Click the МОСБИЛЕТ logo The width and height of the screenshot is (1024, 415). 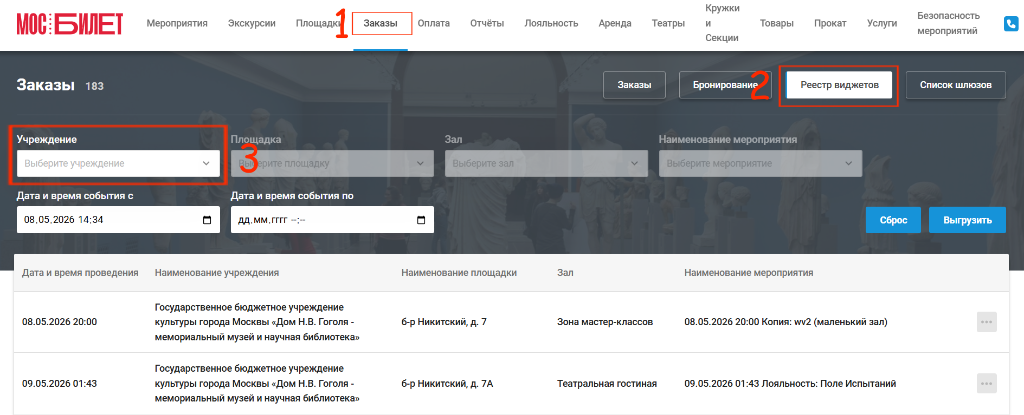(x=69, y=24)
